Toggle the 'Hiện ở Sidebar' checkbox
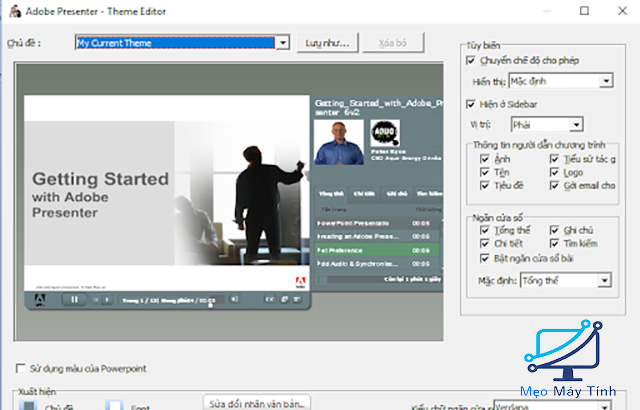Image resolution: width=640 pixels, height=410 pixels. point(471,104)
